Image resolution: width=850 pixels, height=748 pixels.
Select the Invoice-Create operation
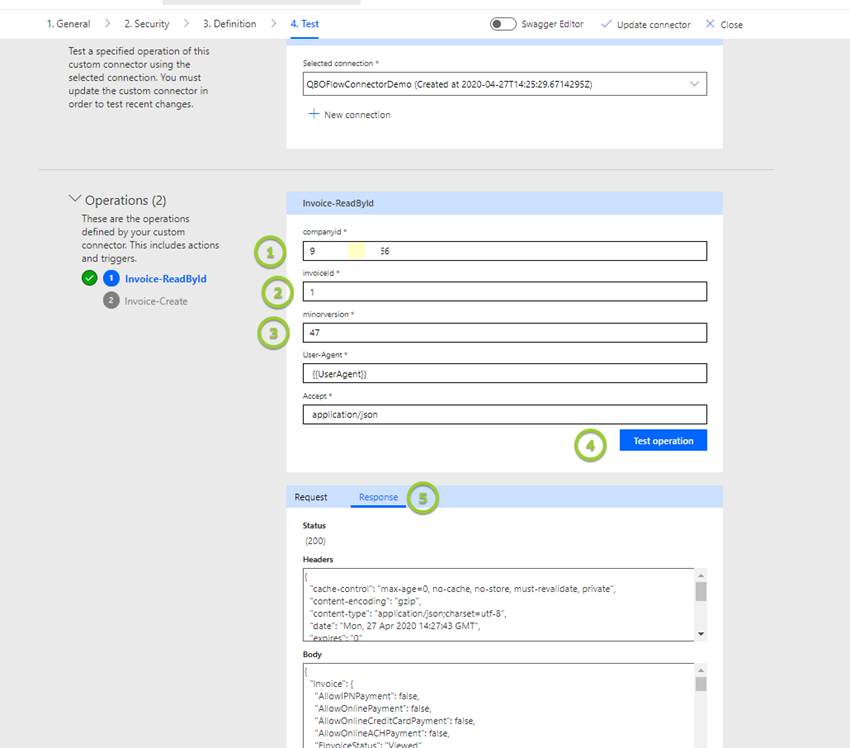point(155,301)
